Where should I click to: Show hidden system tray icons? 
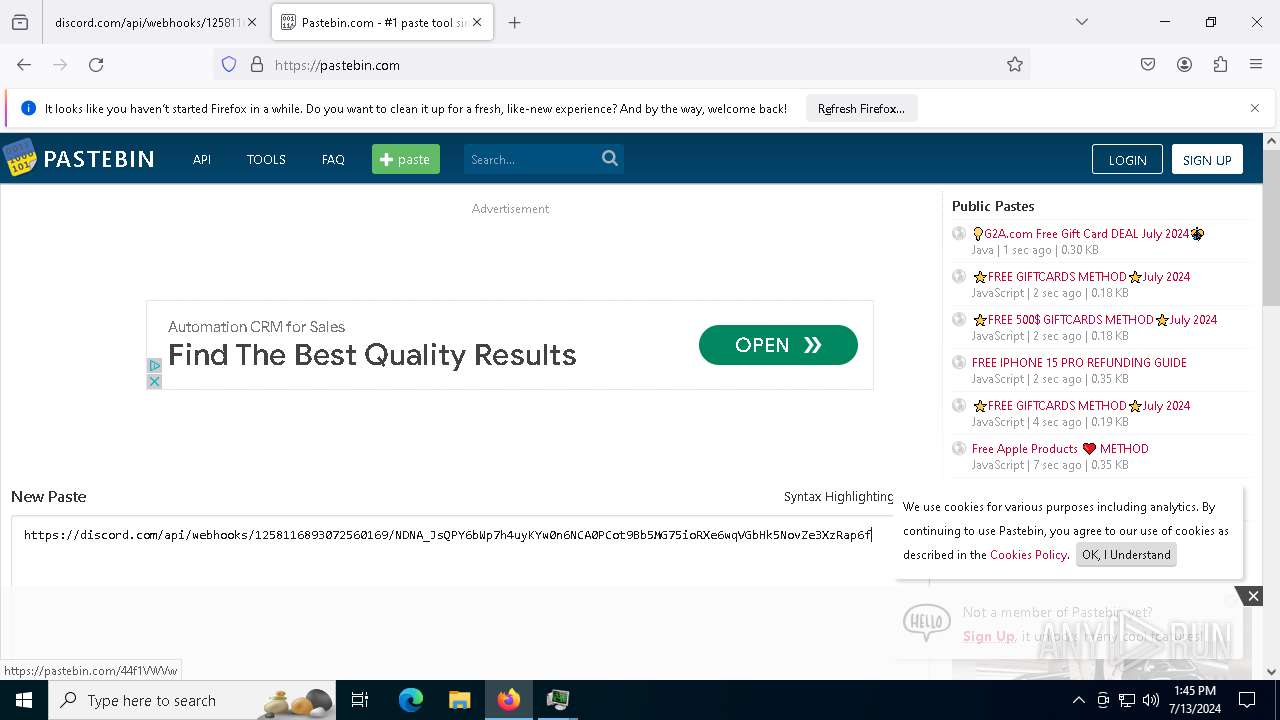click(x=1078, y=700)
